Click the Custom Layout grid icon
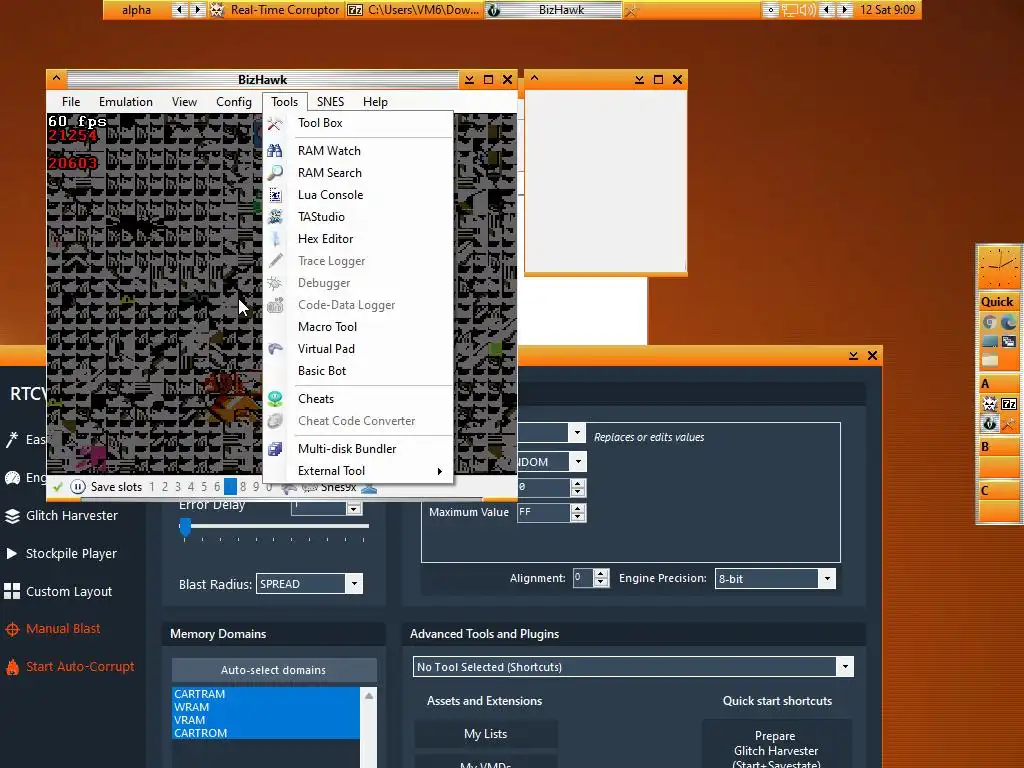The width and height of the screenshot is (1024, 768). (12, 591)
